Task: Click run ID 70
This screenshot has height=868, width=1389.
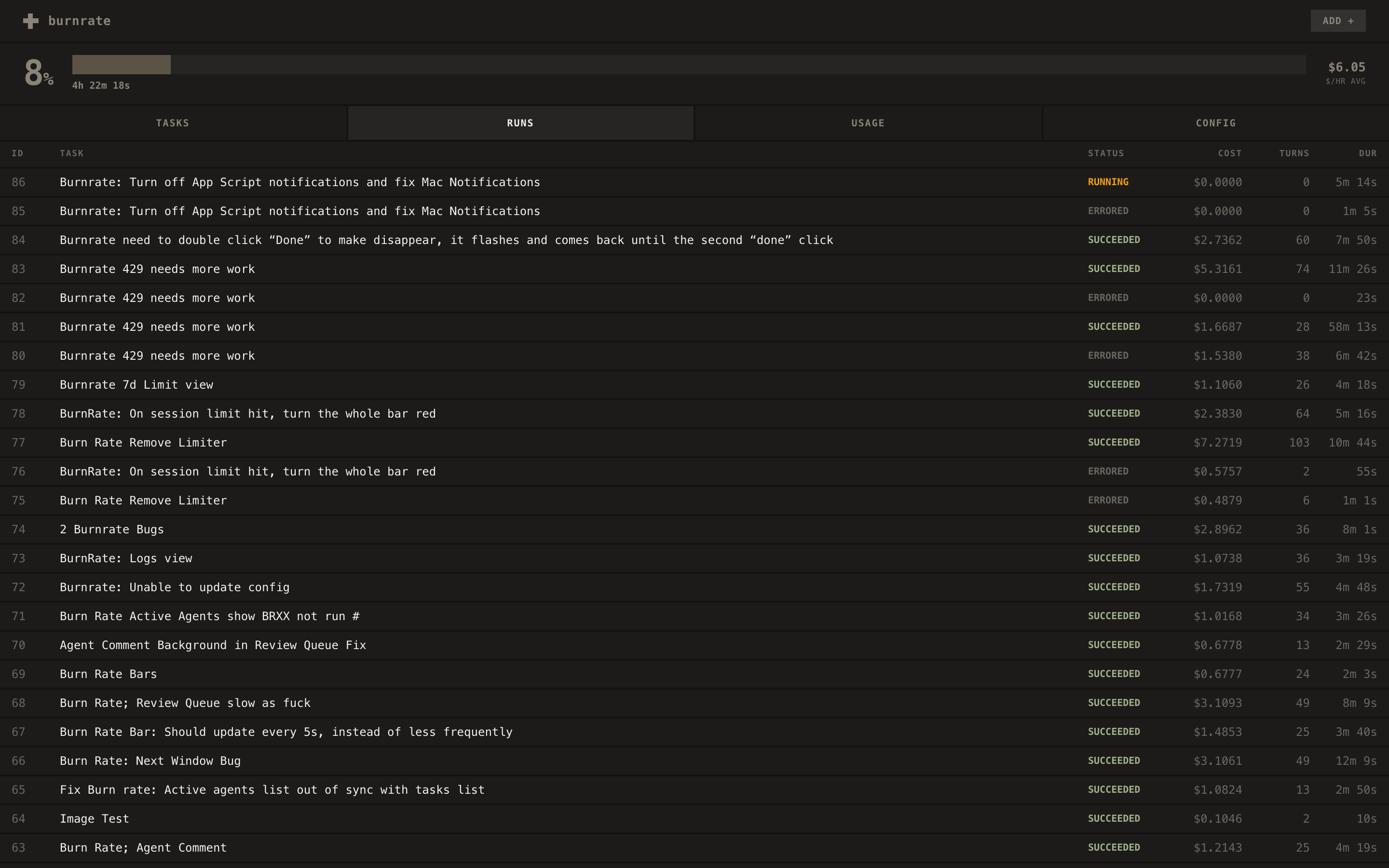Action: 18,645
